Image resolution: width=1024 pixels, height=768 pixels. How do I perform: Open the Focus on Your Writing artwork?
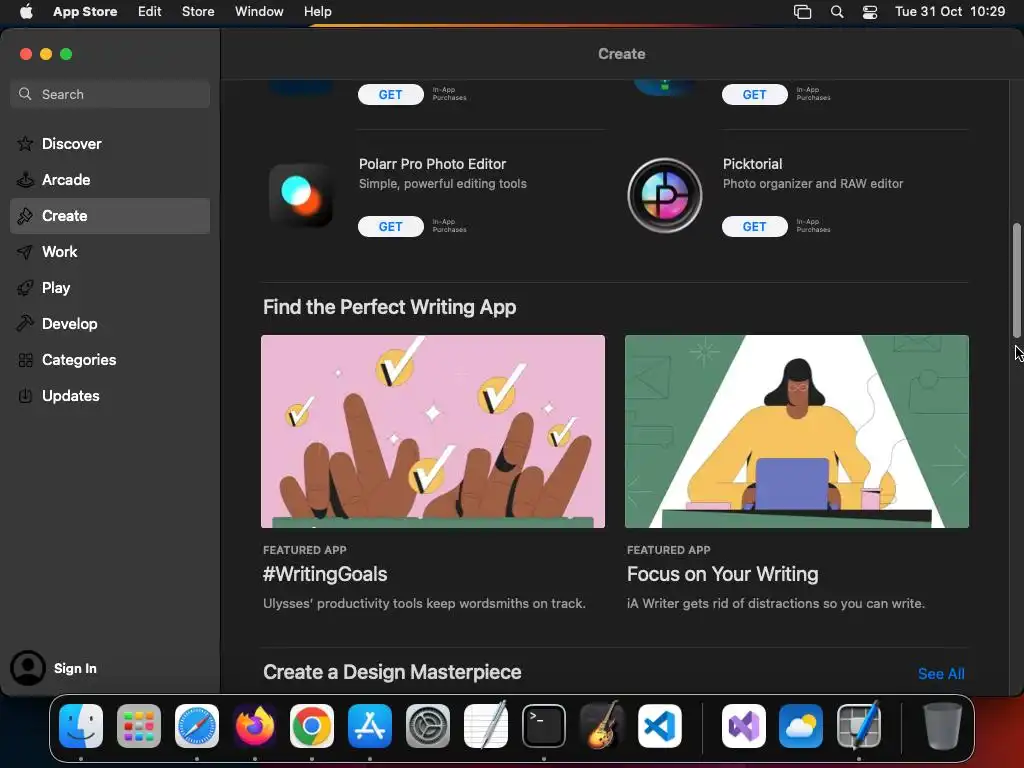797,431
